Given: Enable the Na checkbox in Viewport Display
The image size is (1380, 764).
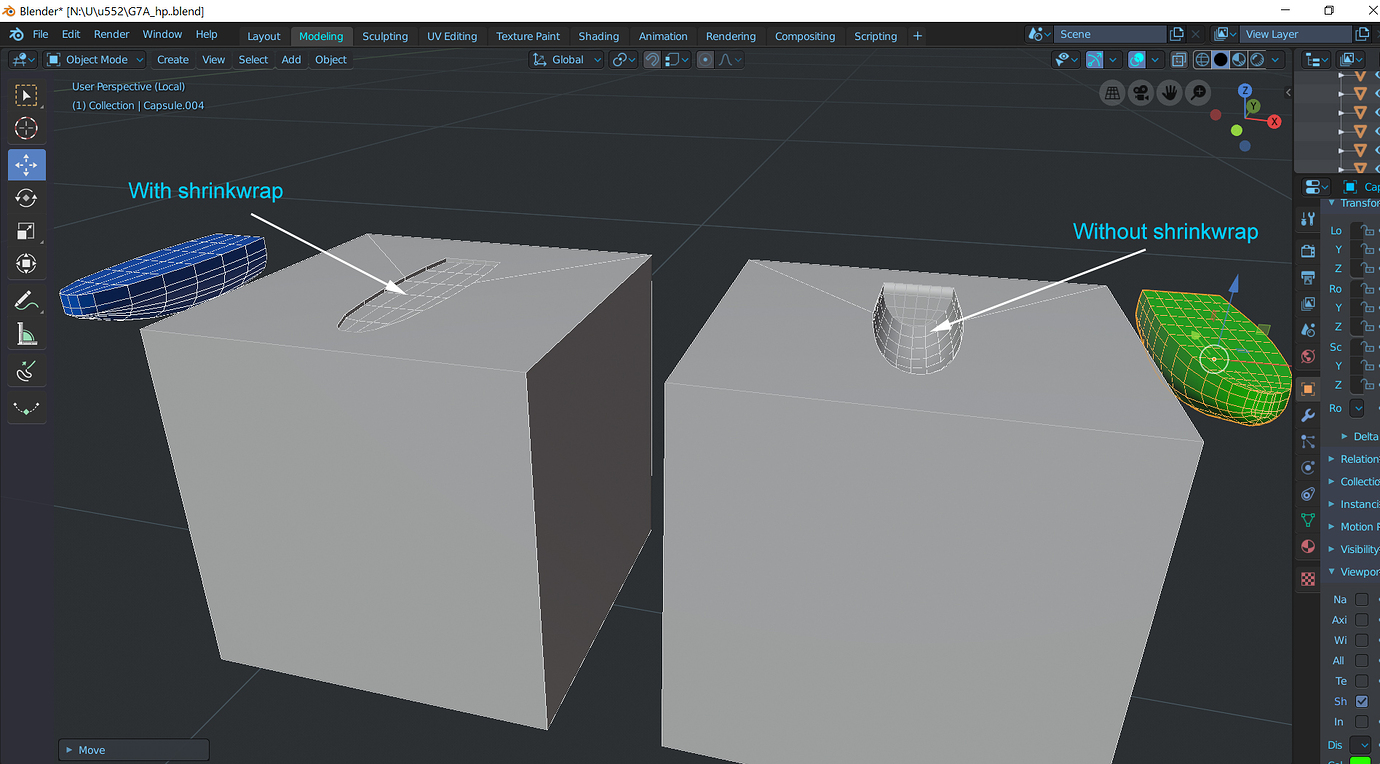Looking at the screenshot, I should [x=1361, y=599].
